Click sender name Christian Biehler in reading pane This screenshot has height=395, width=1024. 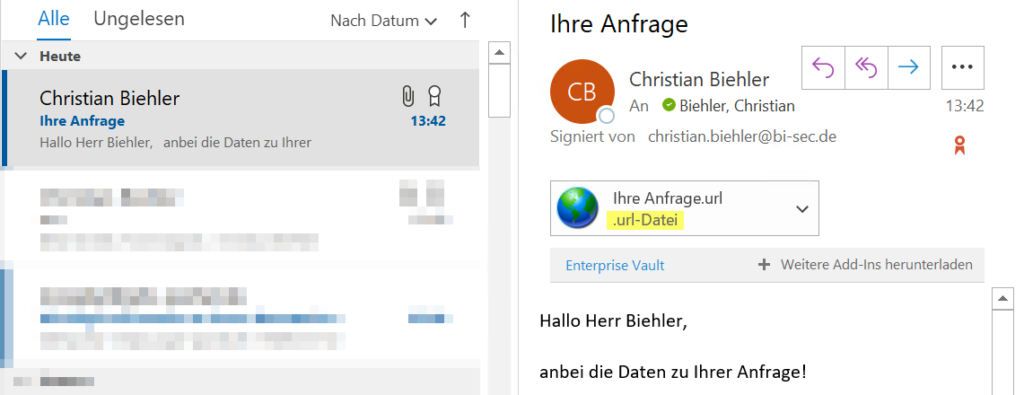tap(699, 79)
